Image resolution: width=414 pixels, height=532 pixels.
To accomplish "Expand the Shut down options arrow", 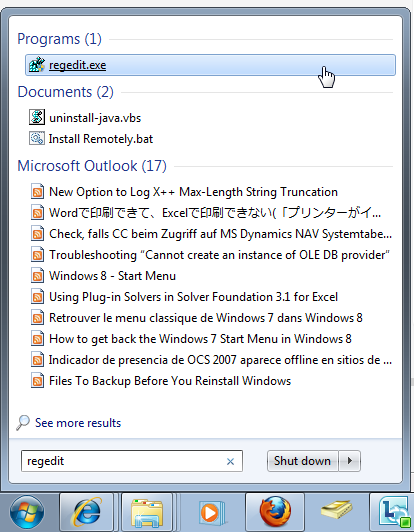I will pos(350,461).
